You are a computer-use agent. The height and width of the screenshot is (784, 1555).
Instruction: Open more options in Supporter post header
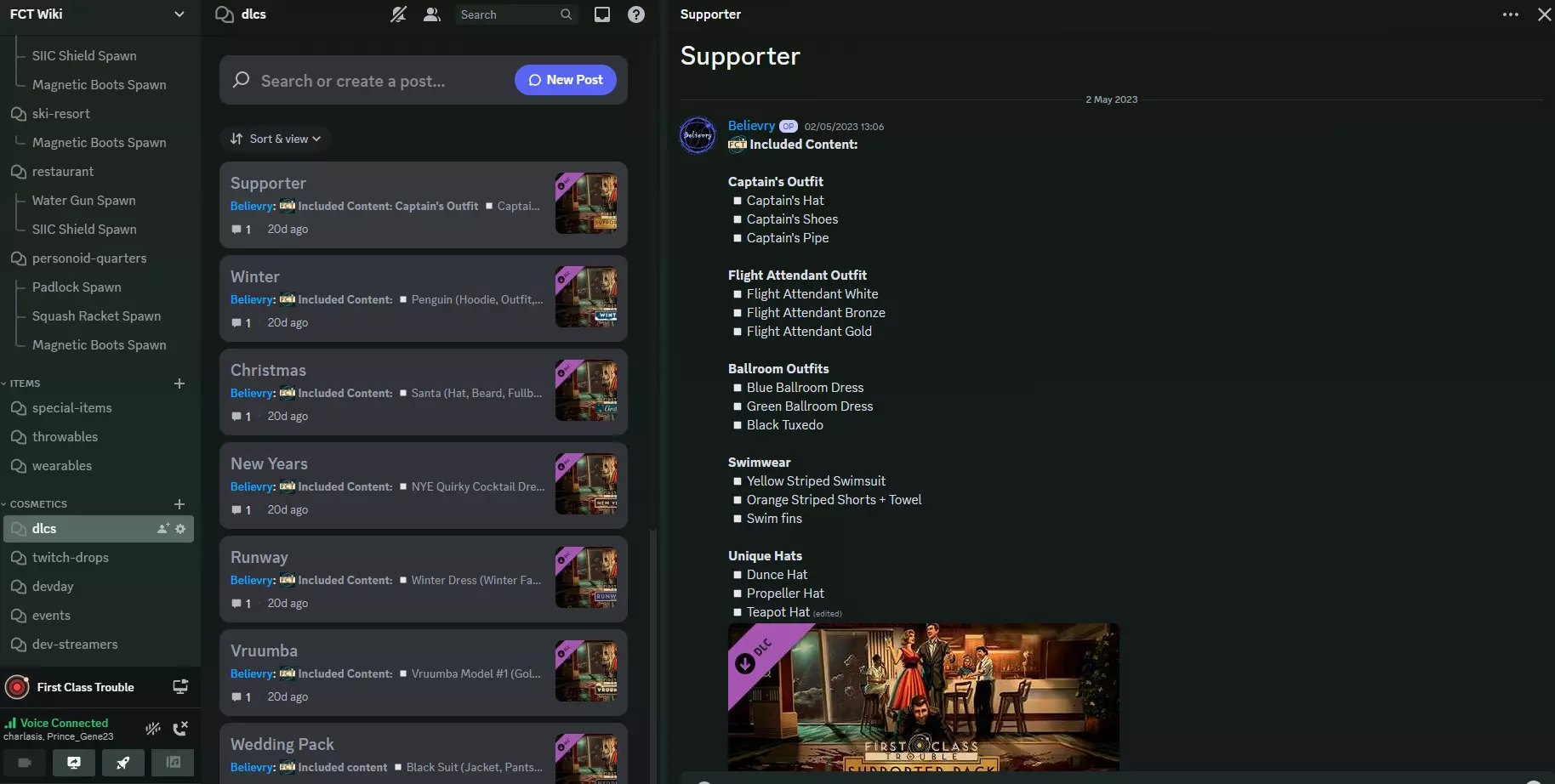point(1511,14)
